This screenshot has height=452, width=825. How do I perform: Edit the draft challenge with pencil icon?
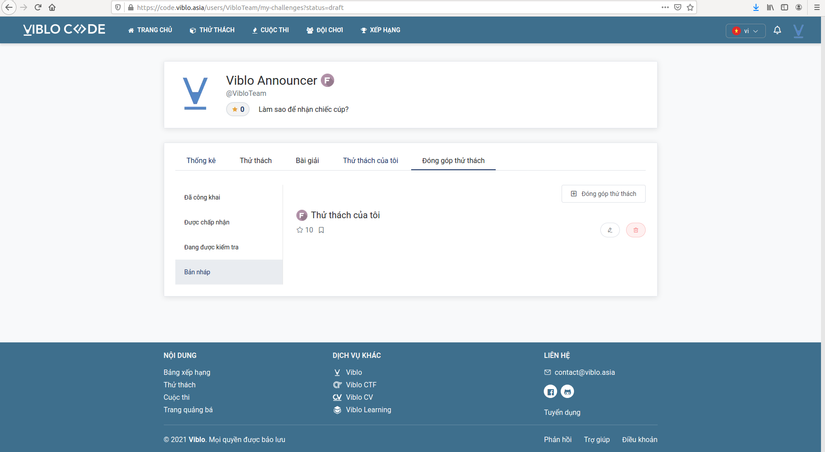click(x=610, y=230)
